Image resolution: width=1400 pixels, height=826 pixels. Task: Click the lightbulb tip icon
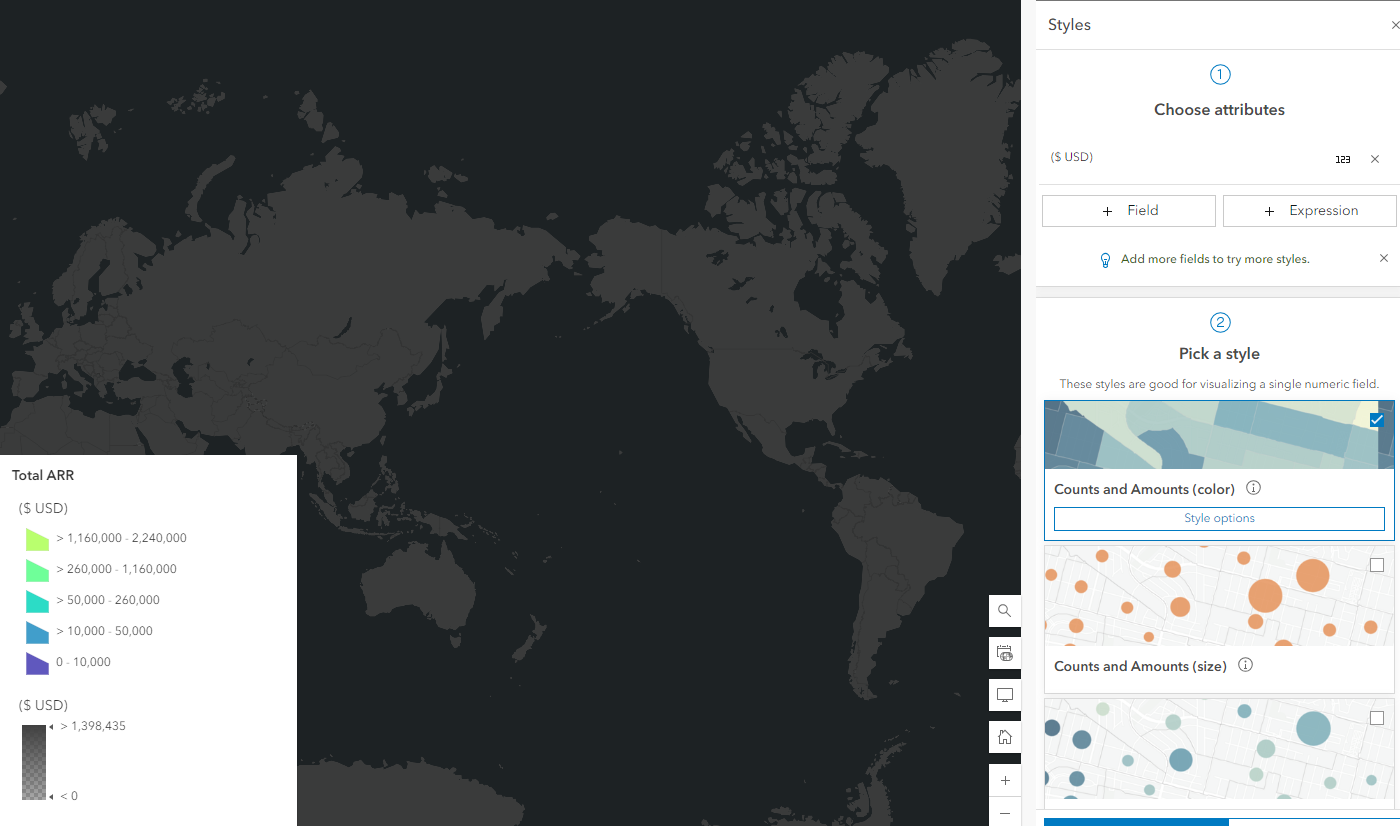1105,259
